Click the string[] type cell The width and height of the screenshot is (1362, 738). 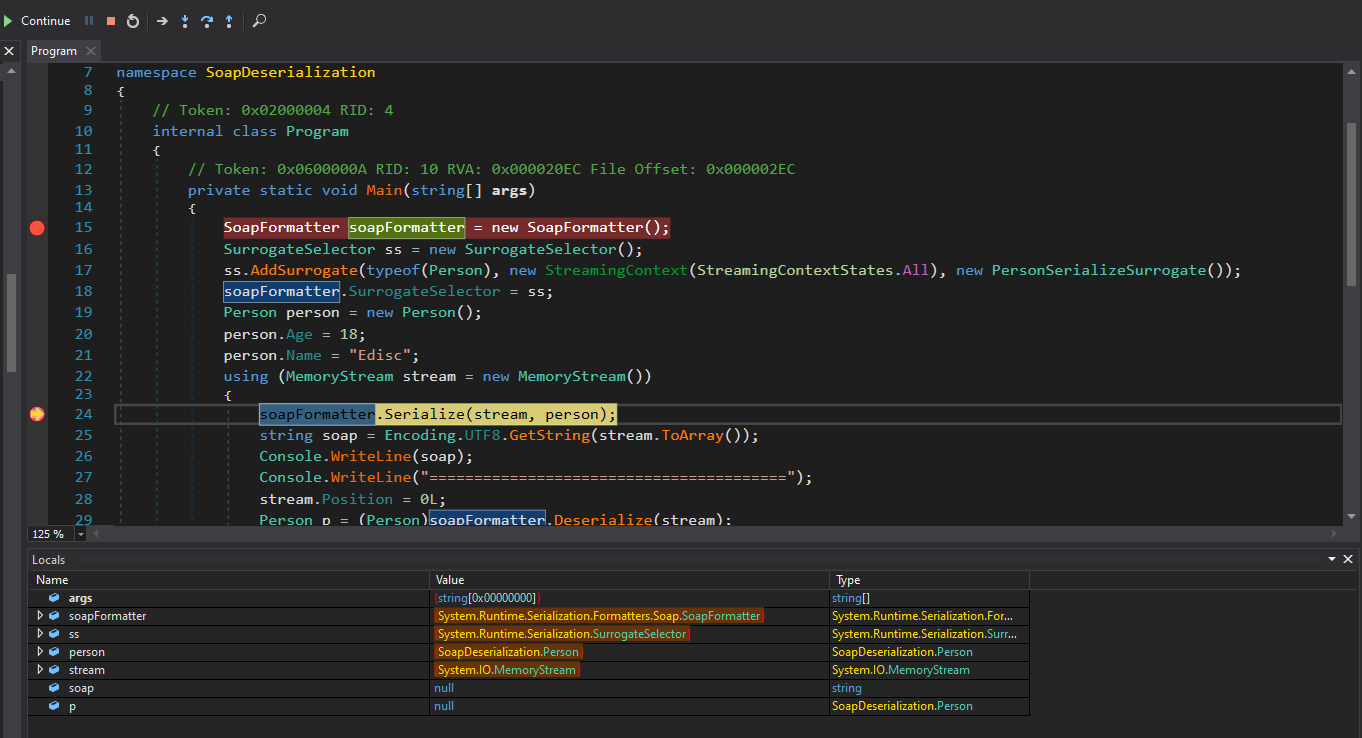pos(849,598)
